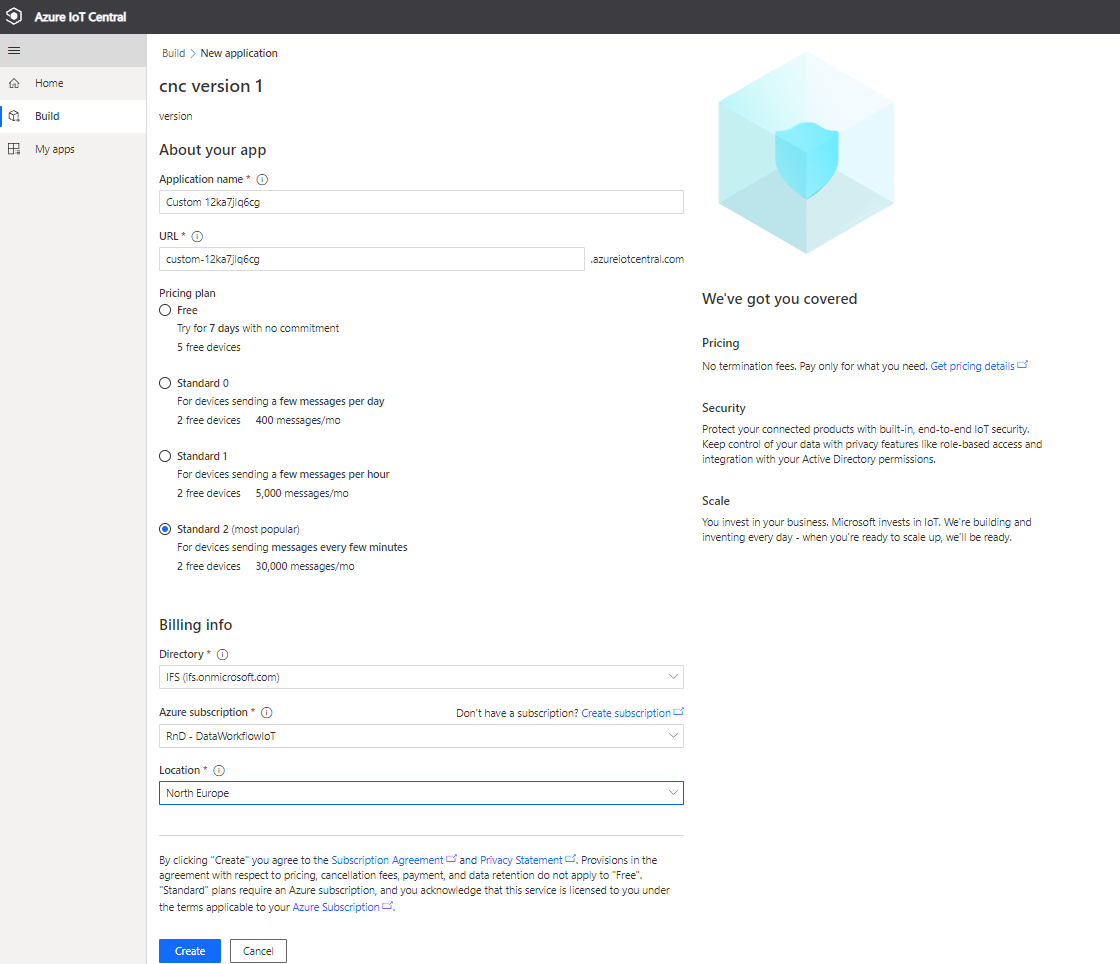The height and width of the screenshot is (964, 1120).
Task: Open the Directory dropdown
Action: [x=421, y=677]
